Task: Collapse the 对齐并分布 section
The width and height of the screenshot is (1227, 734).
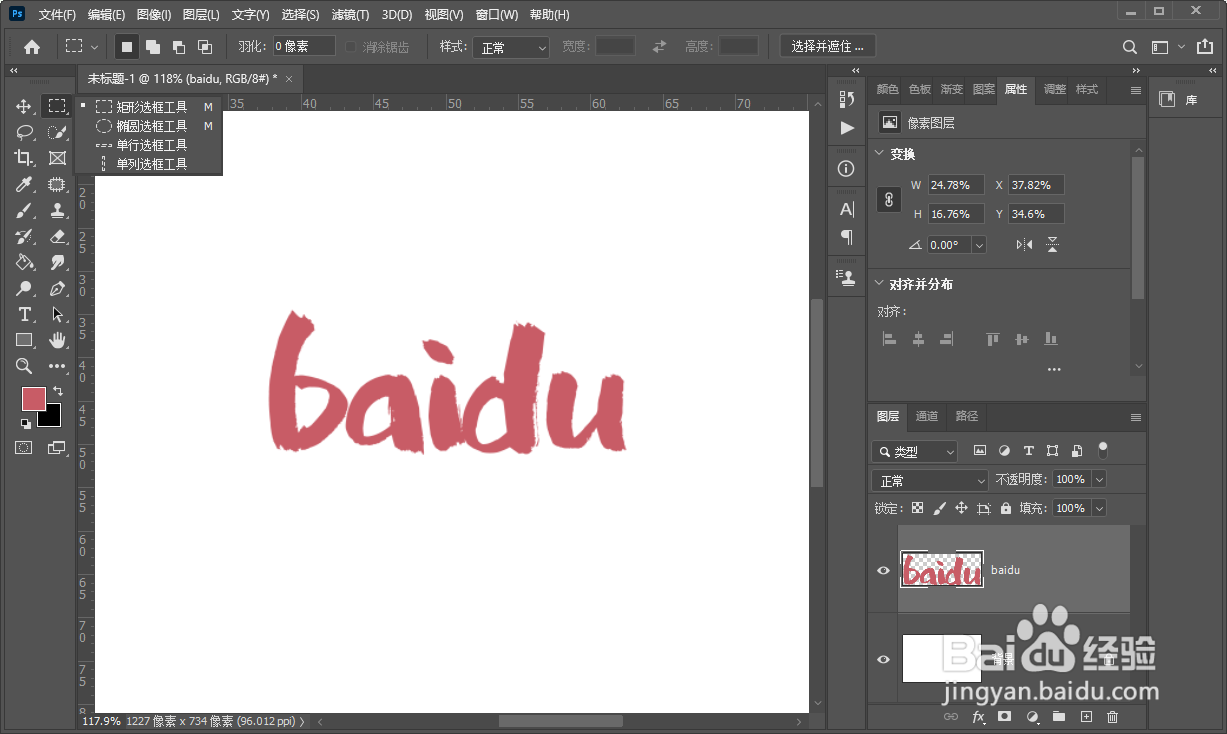Action: (x=879, y=284)
